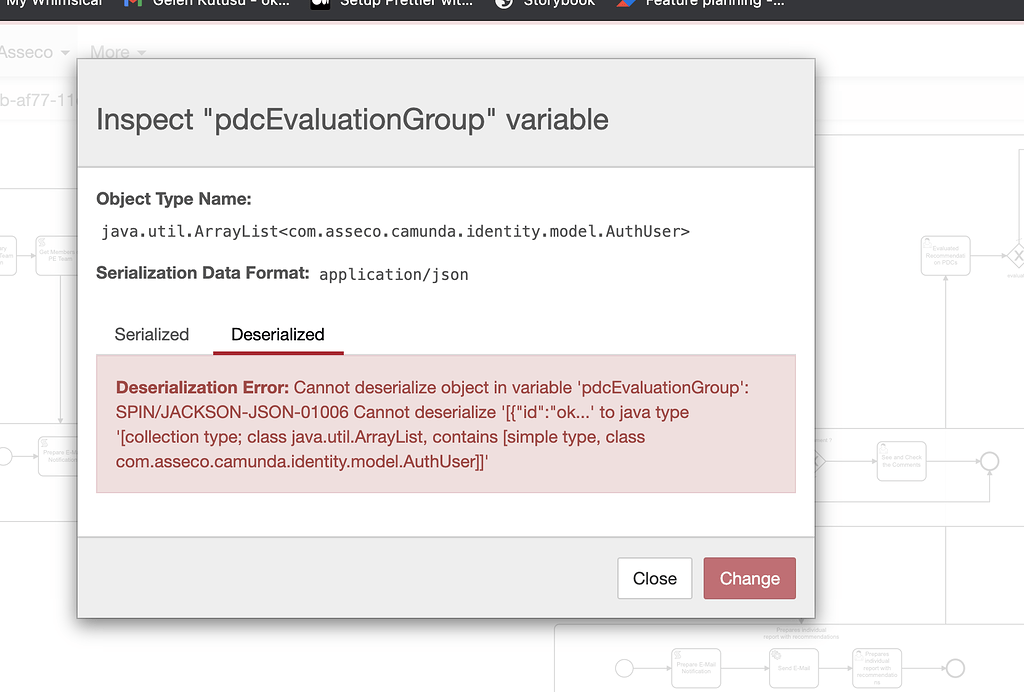Click bottom 'Prepare E-Mail Notification' task
1024x692 pixels.
[696, 668]
